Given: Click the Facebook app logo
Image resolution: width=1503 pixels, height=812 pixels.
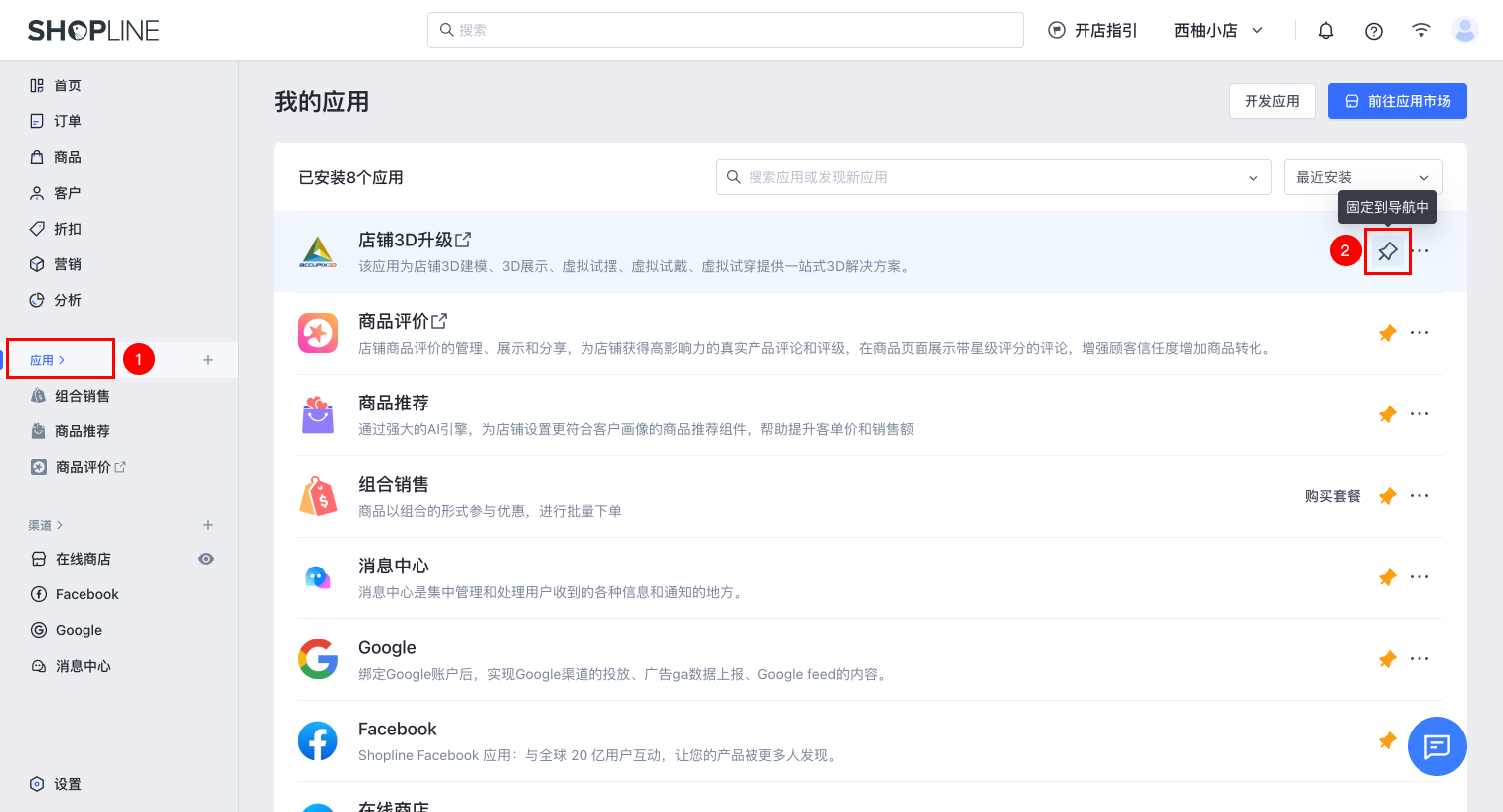Looking at the screenshot, I should coord(318,740).
